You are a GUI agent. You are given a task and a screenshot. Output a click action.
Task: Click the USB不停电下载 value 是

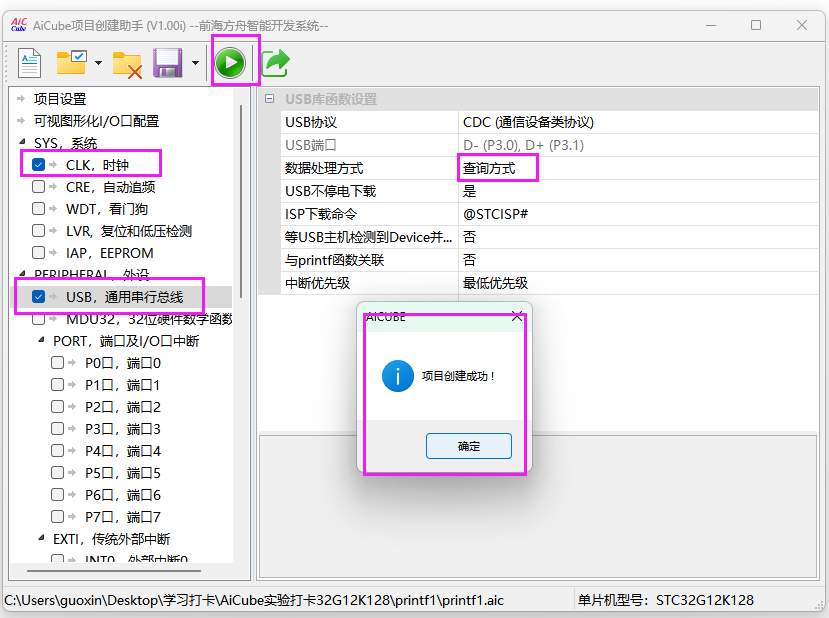[x=638, y=191]
